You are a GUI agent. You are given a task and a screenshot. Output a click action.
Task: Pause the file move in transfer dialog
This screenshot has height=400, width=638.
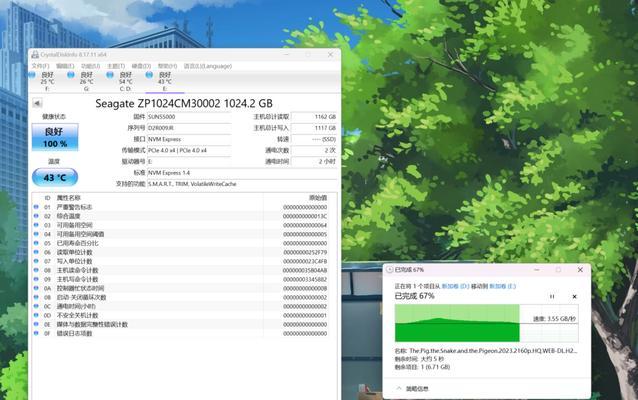coord(552,296)
